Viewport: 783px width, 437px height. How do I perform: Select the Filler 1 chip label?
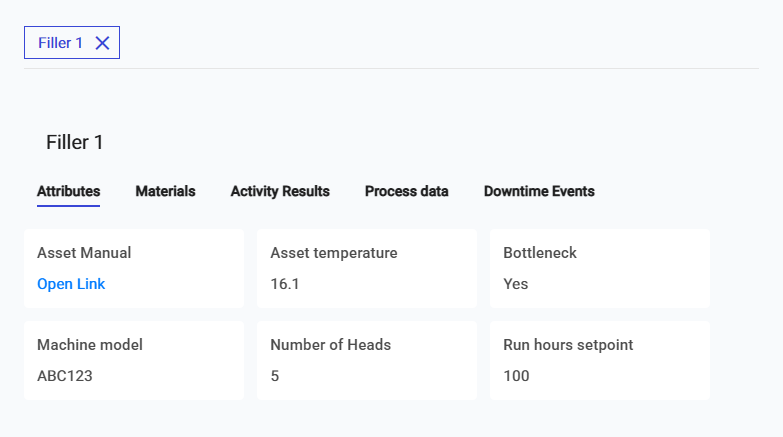click(60, 43)
